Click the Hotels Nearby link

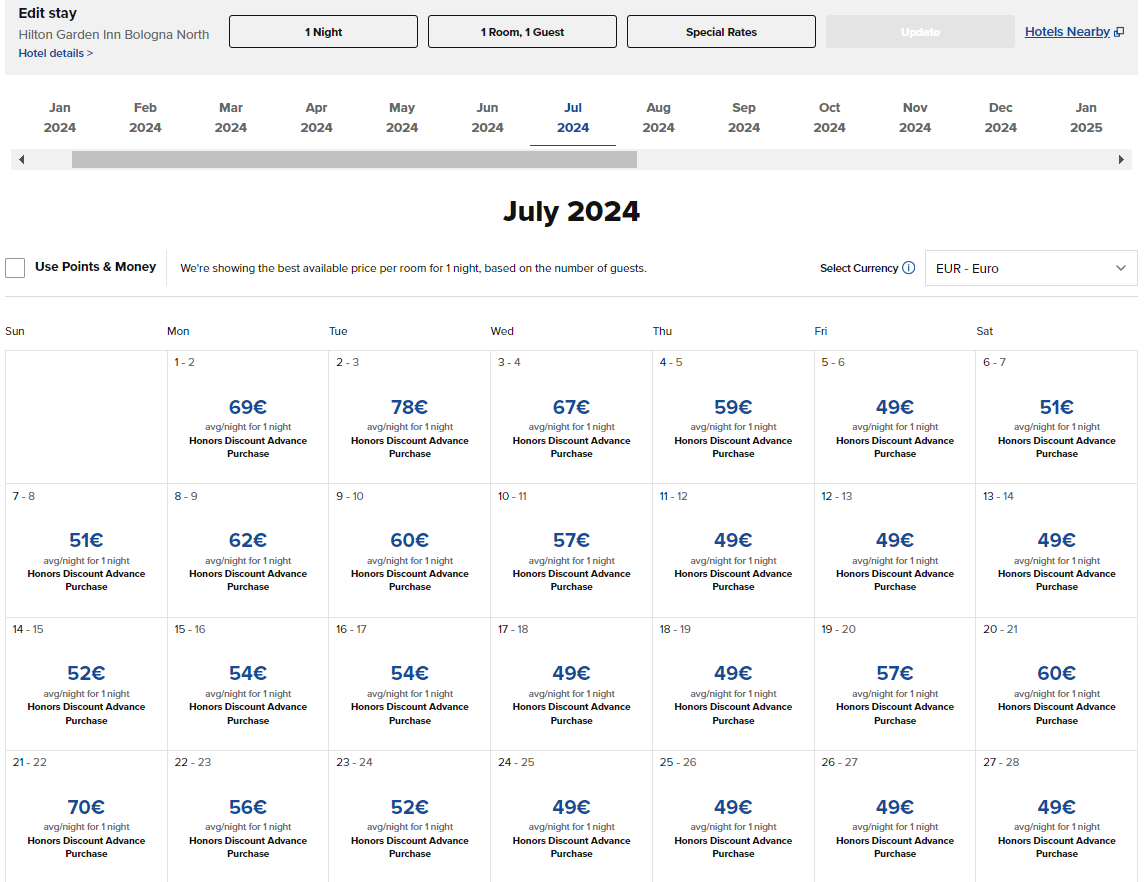[1067, 32]
